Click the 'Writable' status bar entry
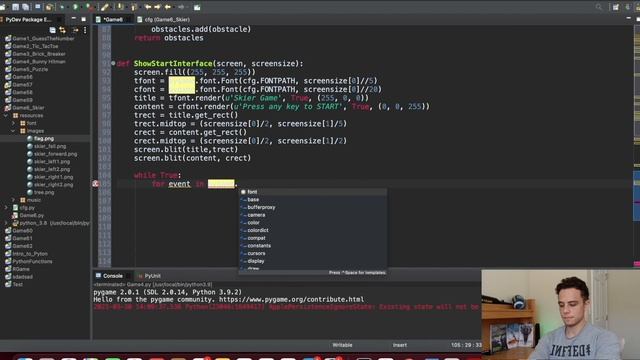The image size is (640, 360). click(342, 345)
